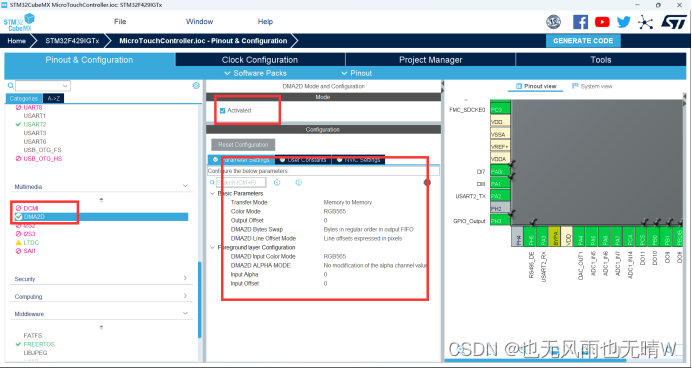Switch to Clock Configuration tab
Screen dimensions: 692x368
point(260,60)
